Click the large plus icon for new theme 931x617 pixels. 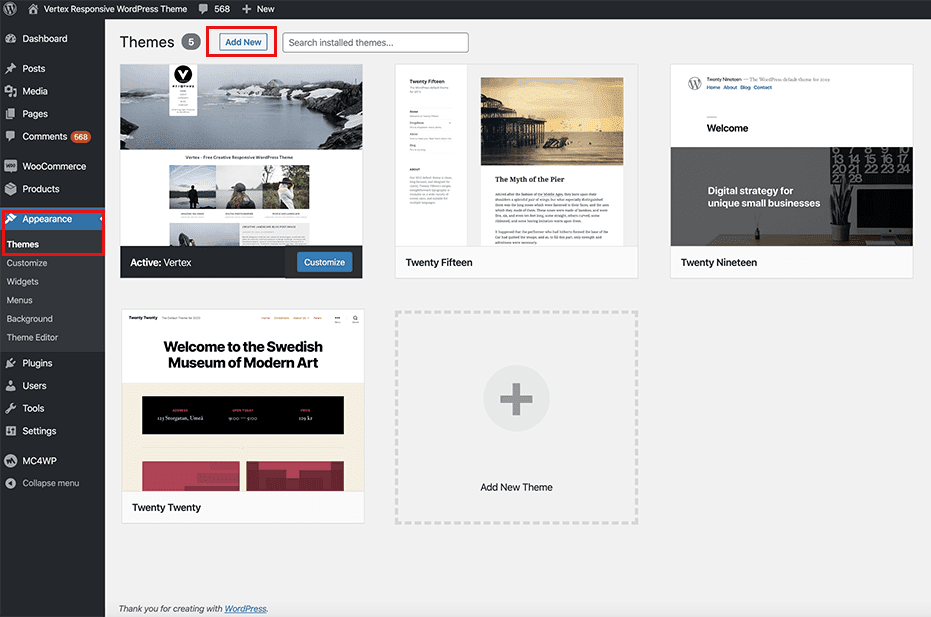(x=516, y=398)
